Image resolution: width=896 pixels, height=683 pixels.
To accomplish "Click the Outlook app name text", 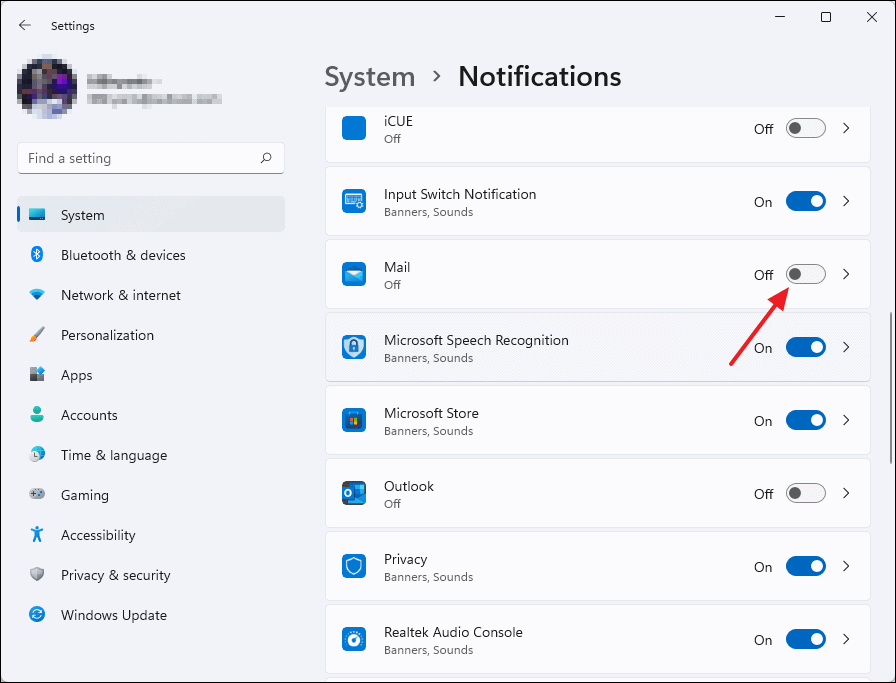I will pyautogui.click(x=409, y=486).
